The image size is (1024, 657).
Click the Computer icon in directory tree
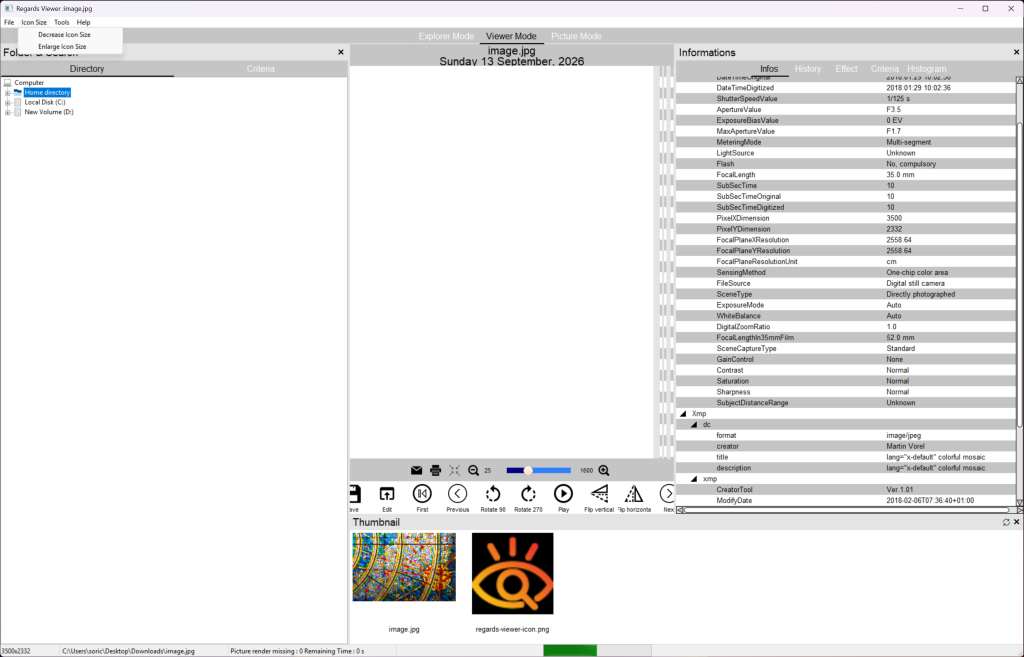tap(8, 83)
